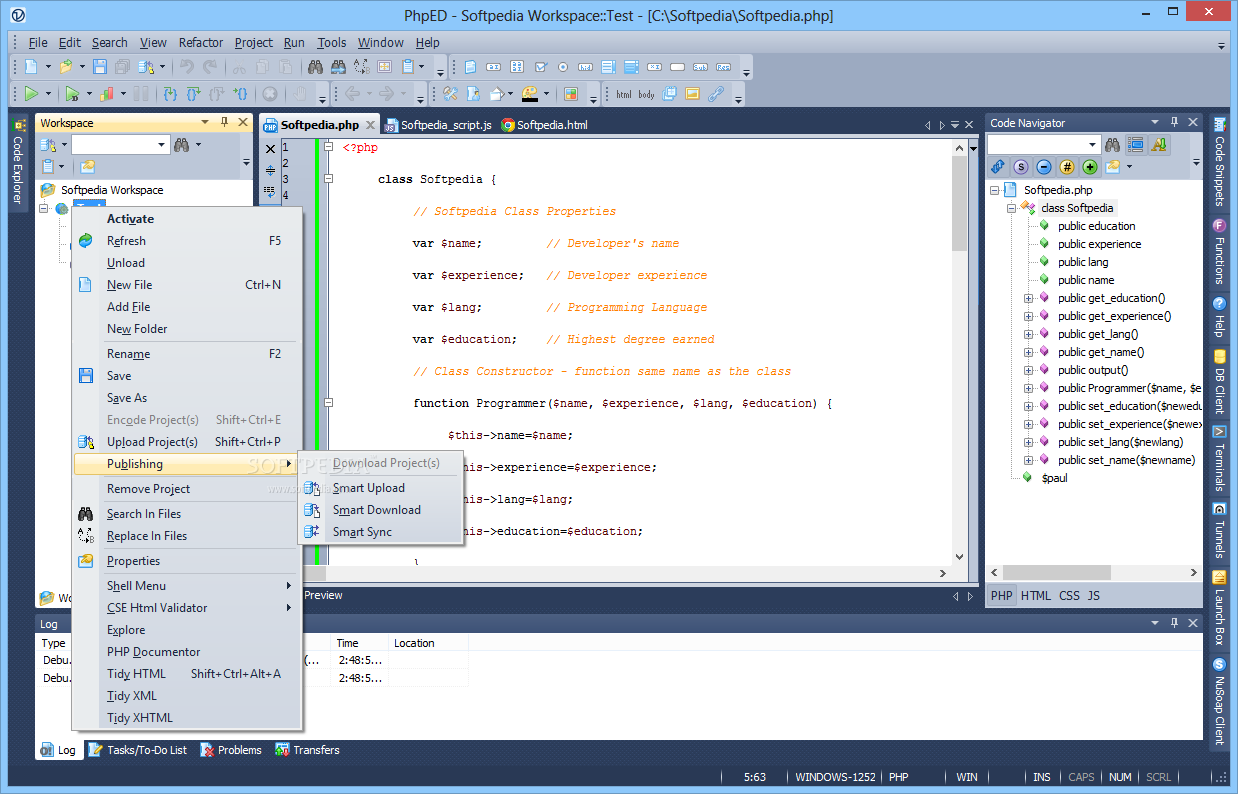
Task: Expand the public get_education() node
Action: 1028,298
